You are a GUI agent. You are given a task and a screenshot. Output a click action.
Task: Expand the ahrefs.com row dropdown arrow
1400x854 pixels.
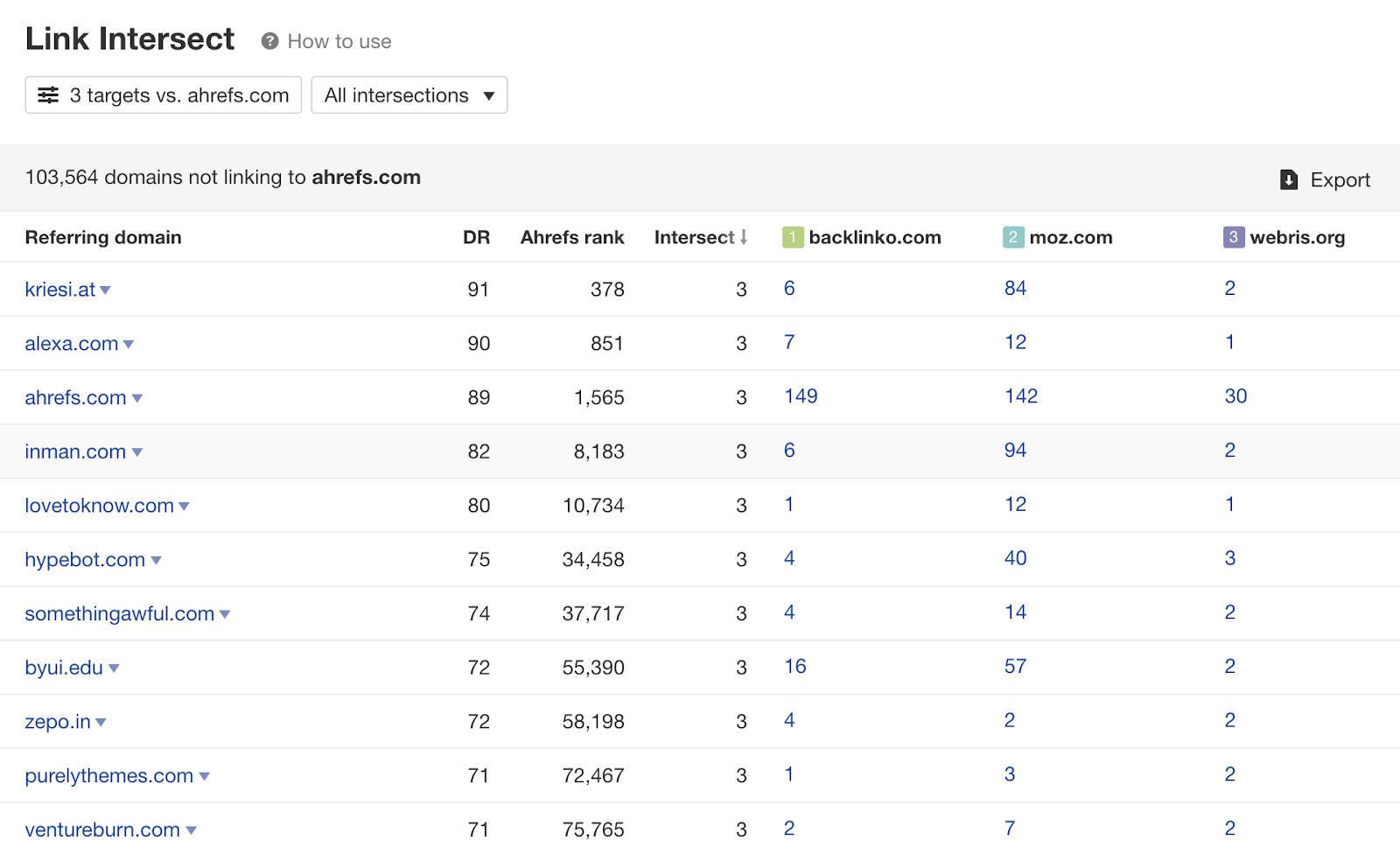(137, 399)
